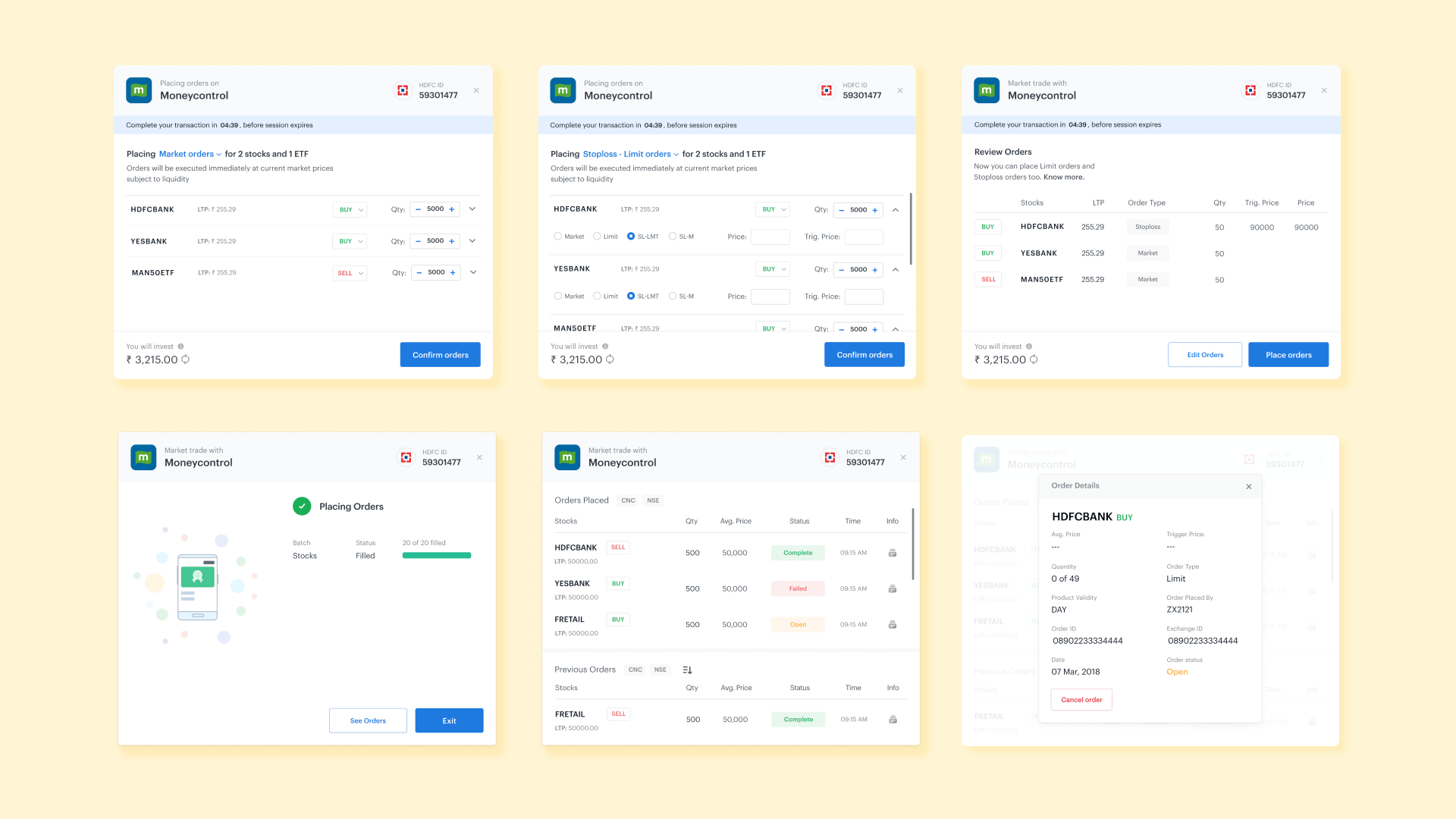This screenshot has width=1456, height=819.
Task: Select NSE tag beside Previous Orders
Action: point(661,670)
